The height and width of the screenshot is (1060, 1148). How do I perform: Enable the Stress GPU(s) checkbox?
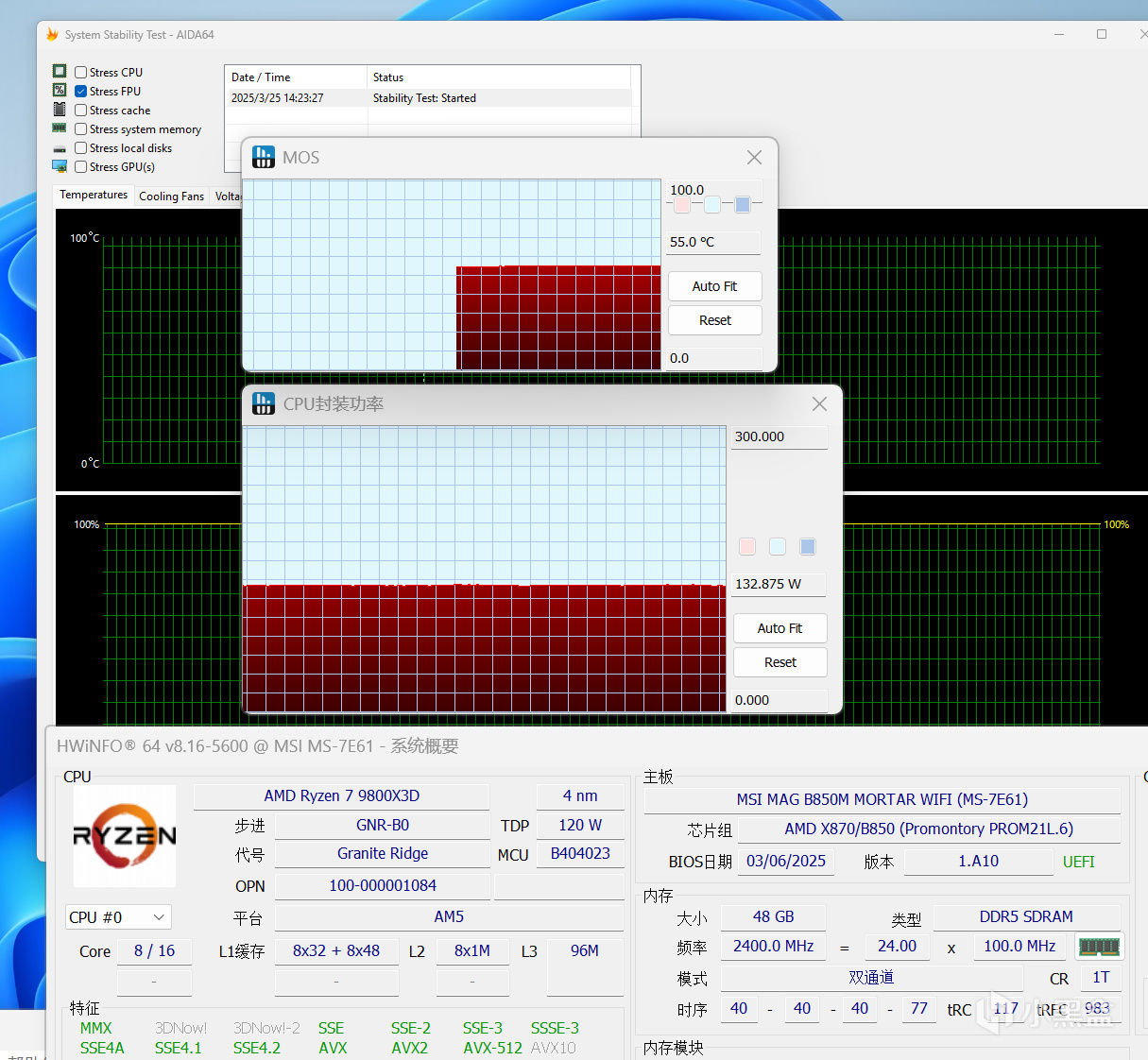tap(81, 166)
